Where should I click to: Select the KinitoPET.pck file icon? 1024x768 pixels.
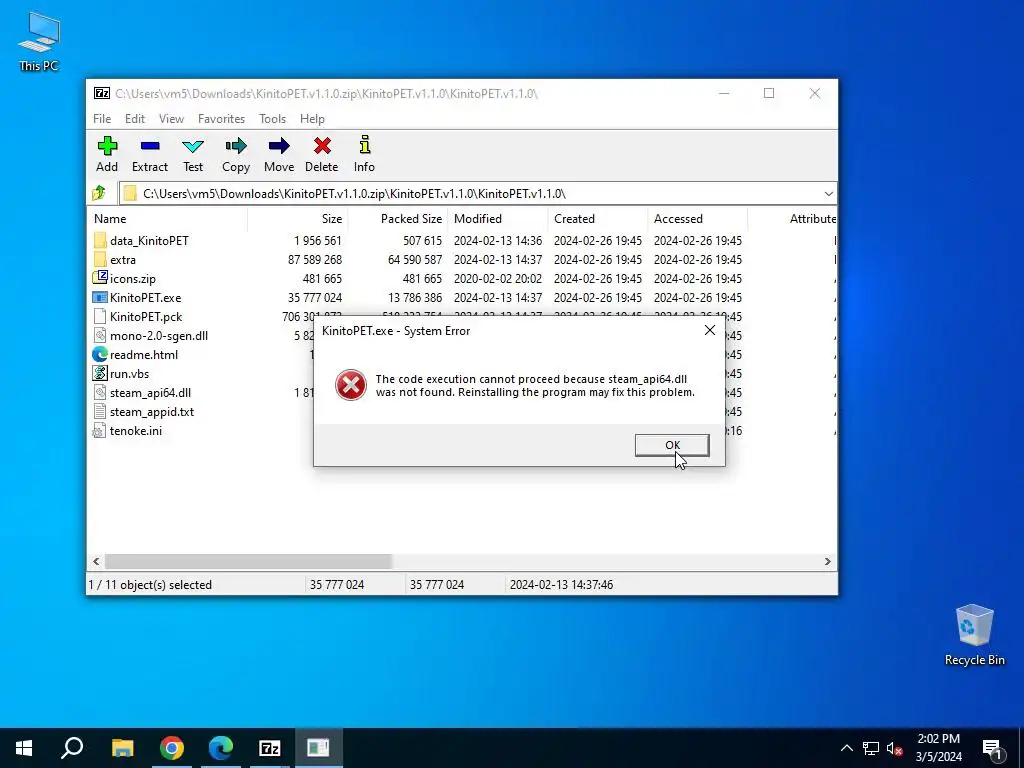(100, 316)
